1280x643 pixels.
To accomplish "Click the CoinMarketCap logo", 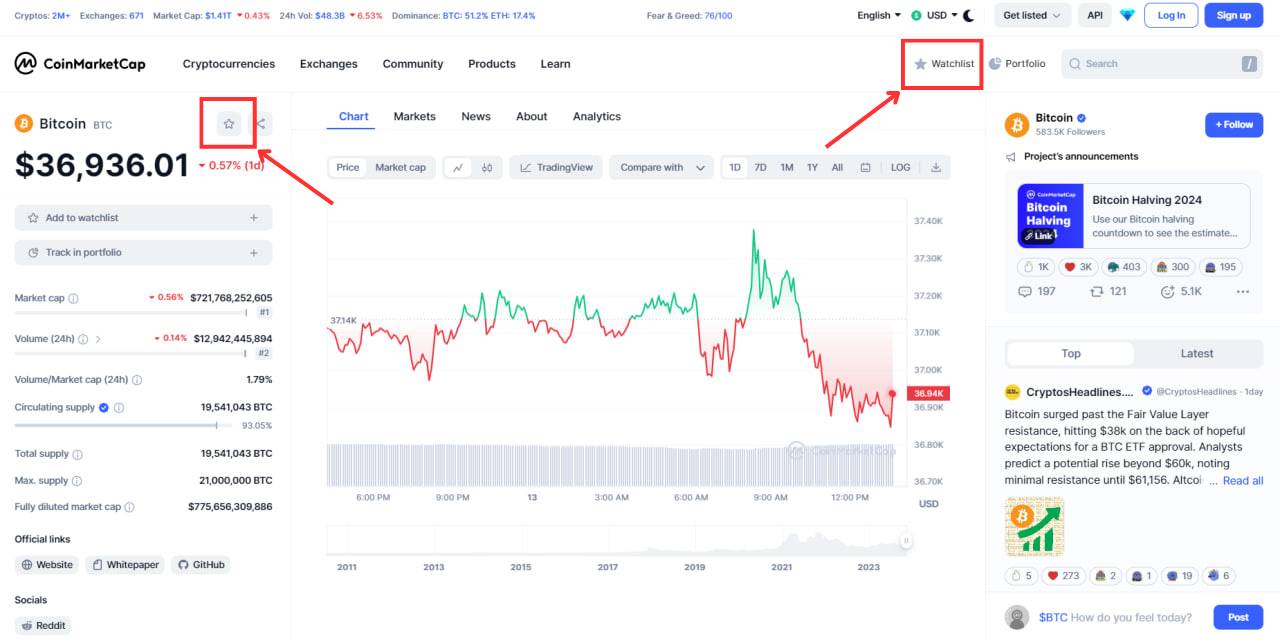I will point(80,64).
